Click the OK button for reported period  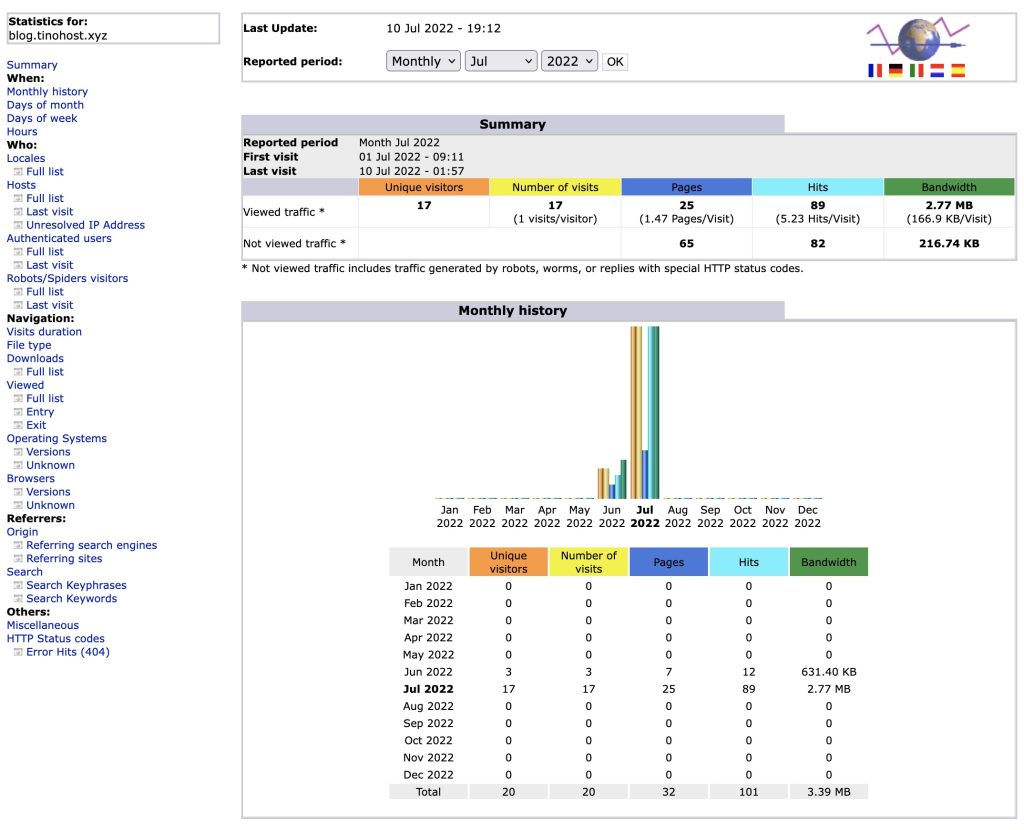point(615,61)
